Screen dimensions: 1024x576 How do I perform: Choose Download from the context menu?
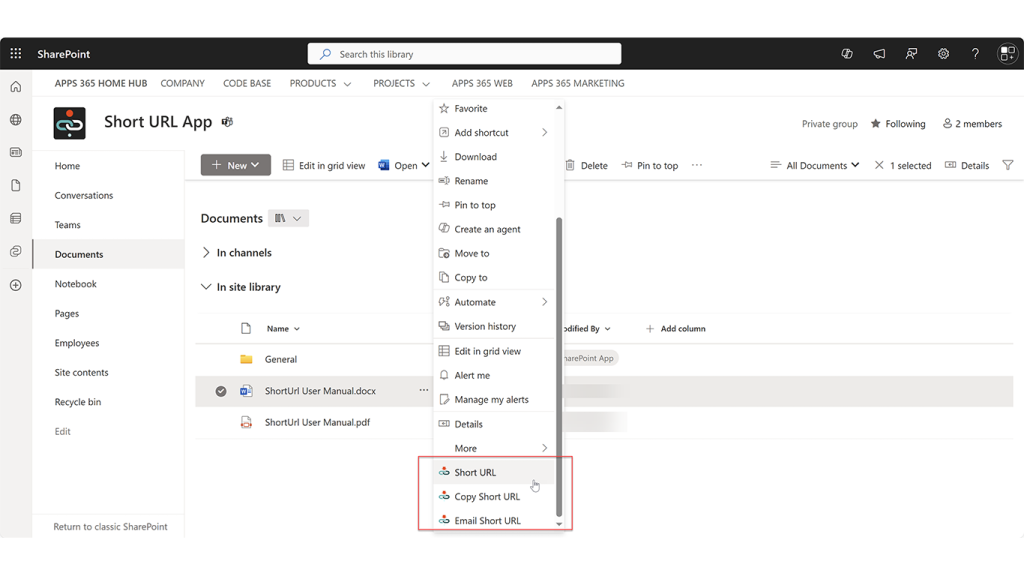coord(494,157)
